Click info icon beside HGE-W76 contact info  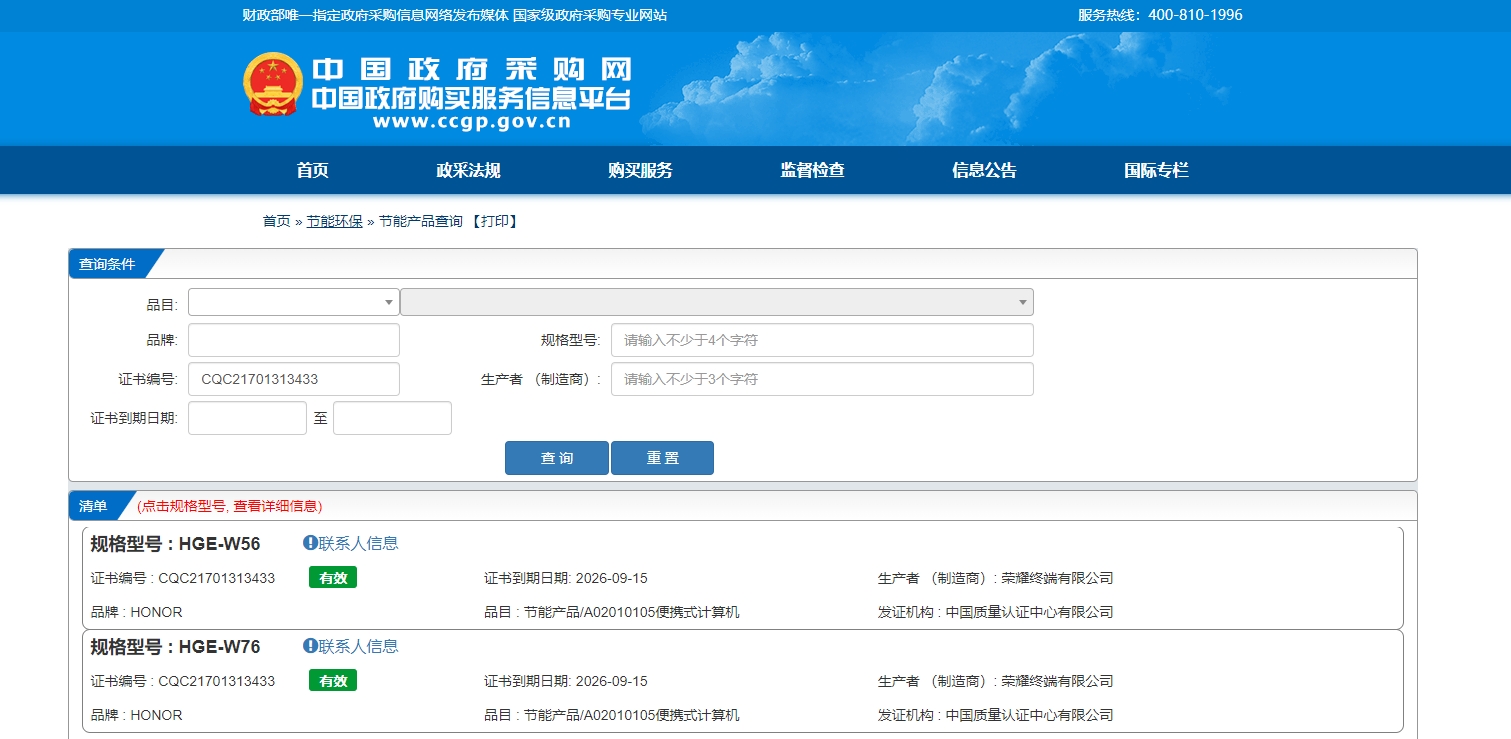click(310, 646)
